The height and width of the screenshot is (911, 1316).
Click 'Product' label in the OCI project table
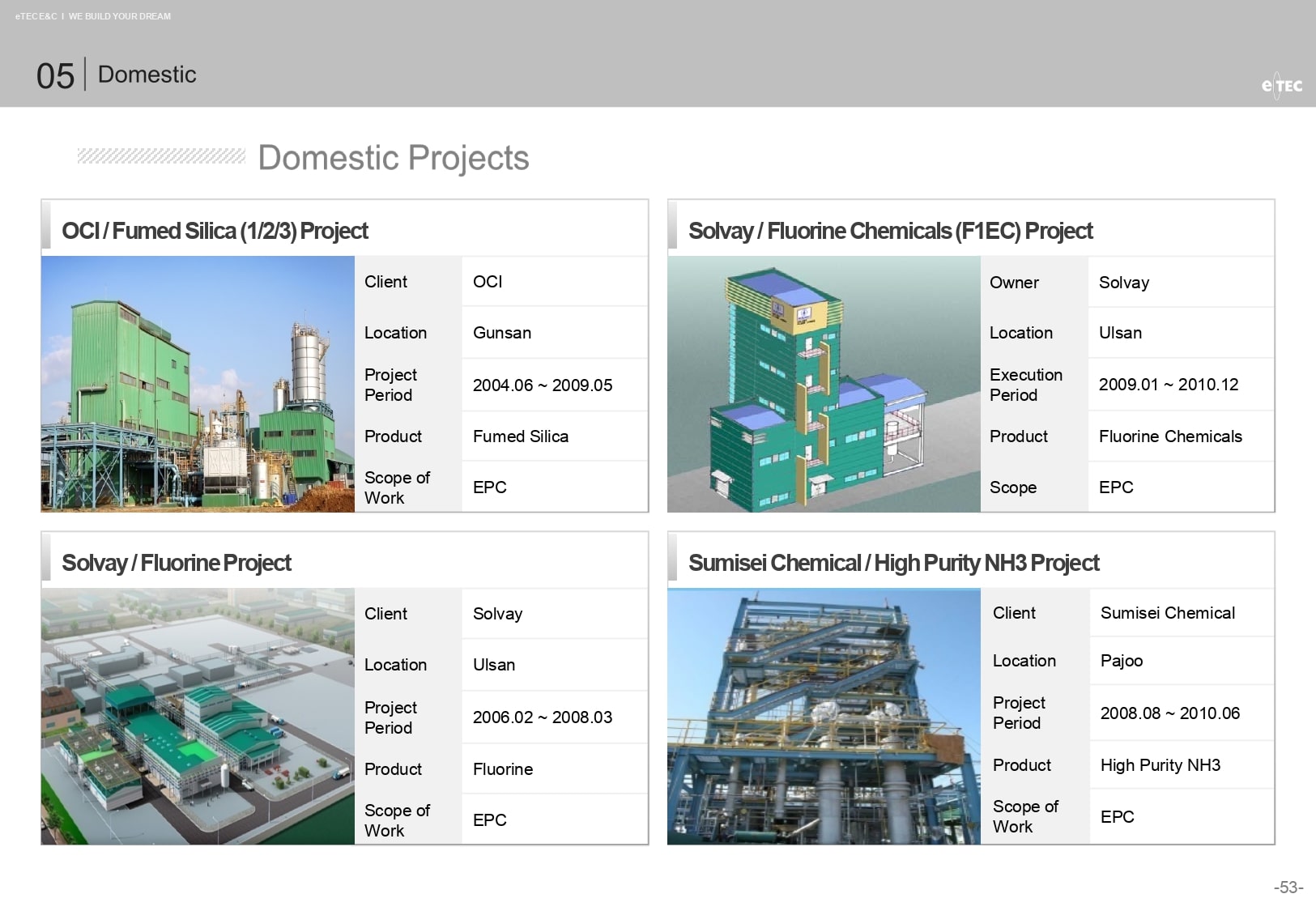[393, 436]
